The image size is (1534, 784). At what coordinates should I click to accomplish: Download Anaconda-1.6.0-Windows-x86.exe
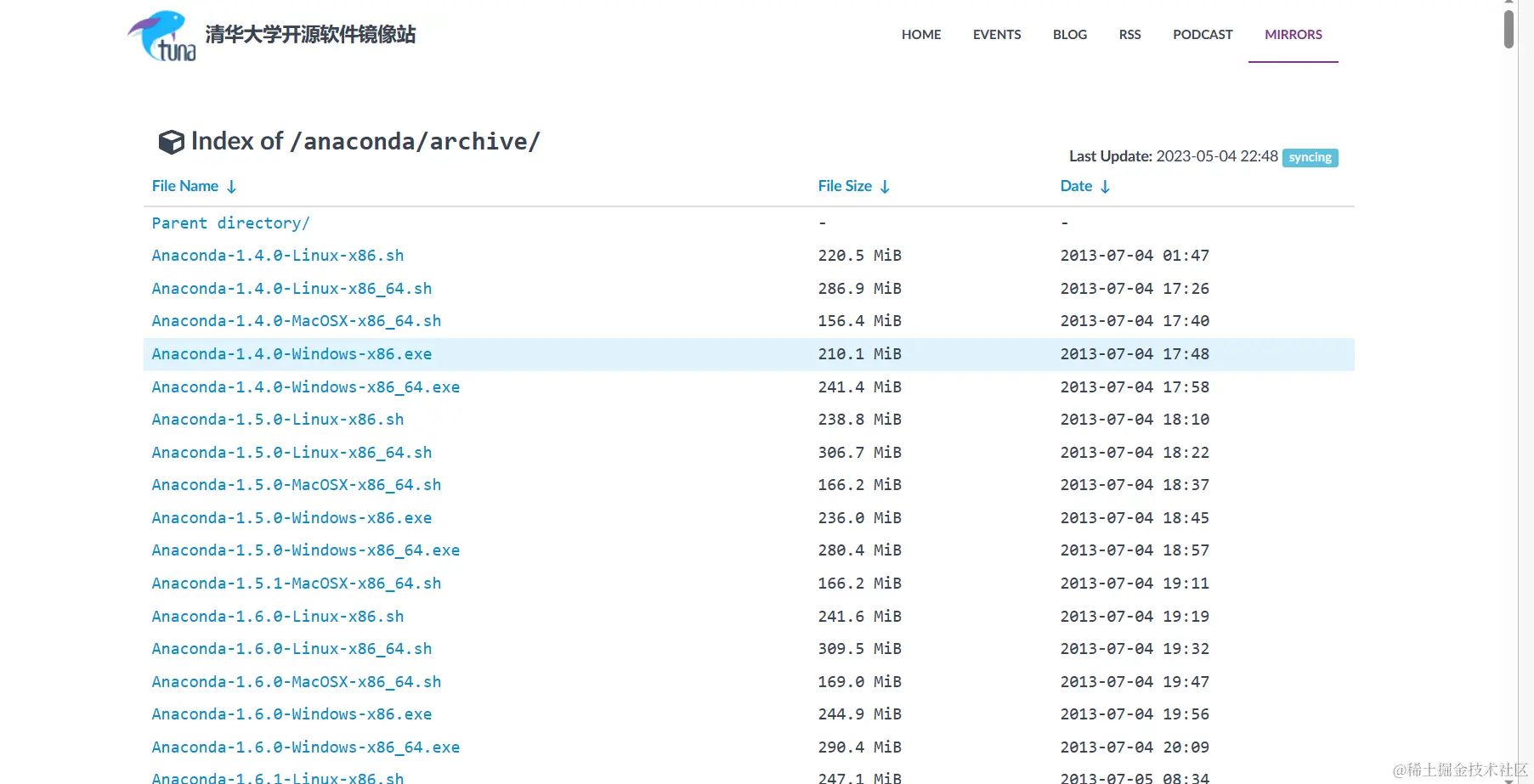click(x=292, y=714)
